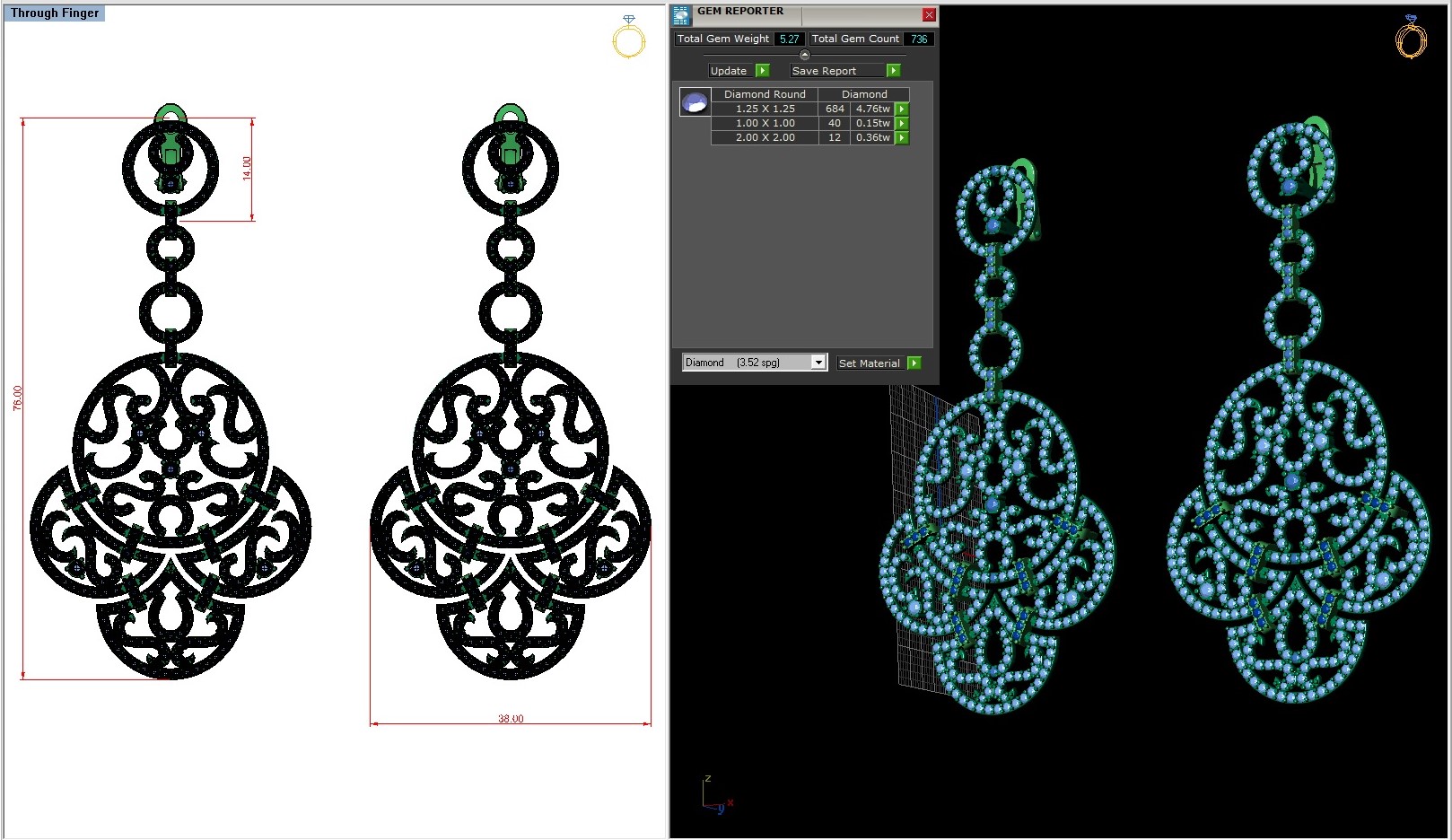Click the 12 gem count cell
Image resolution: width=1452 pixels, height=840 pixels.
coord(835,137)
